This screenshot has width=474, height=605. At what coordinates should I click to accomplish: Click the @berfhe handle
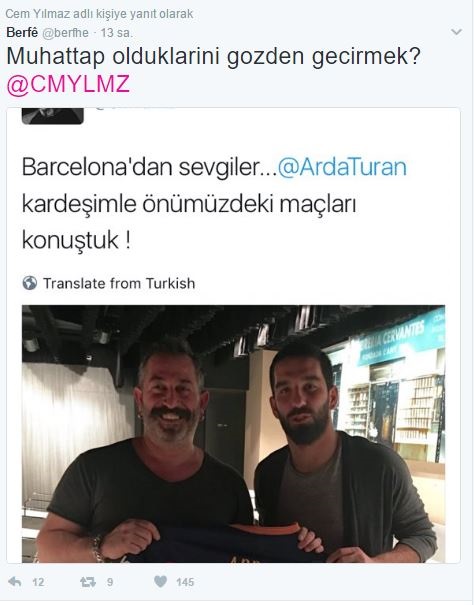click(x=65, y=33)
